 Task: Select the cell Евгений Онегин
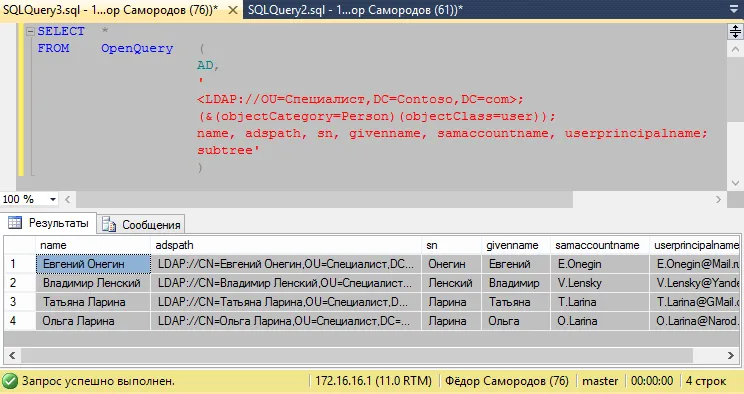(93, 264)
